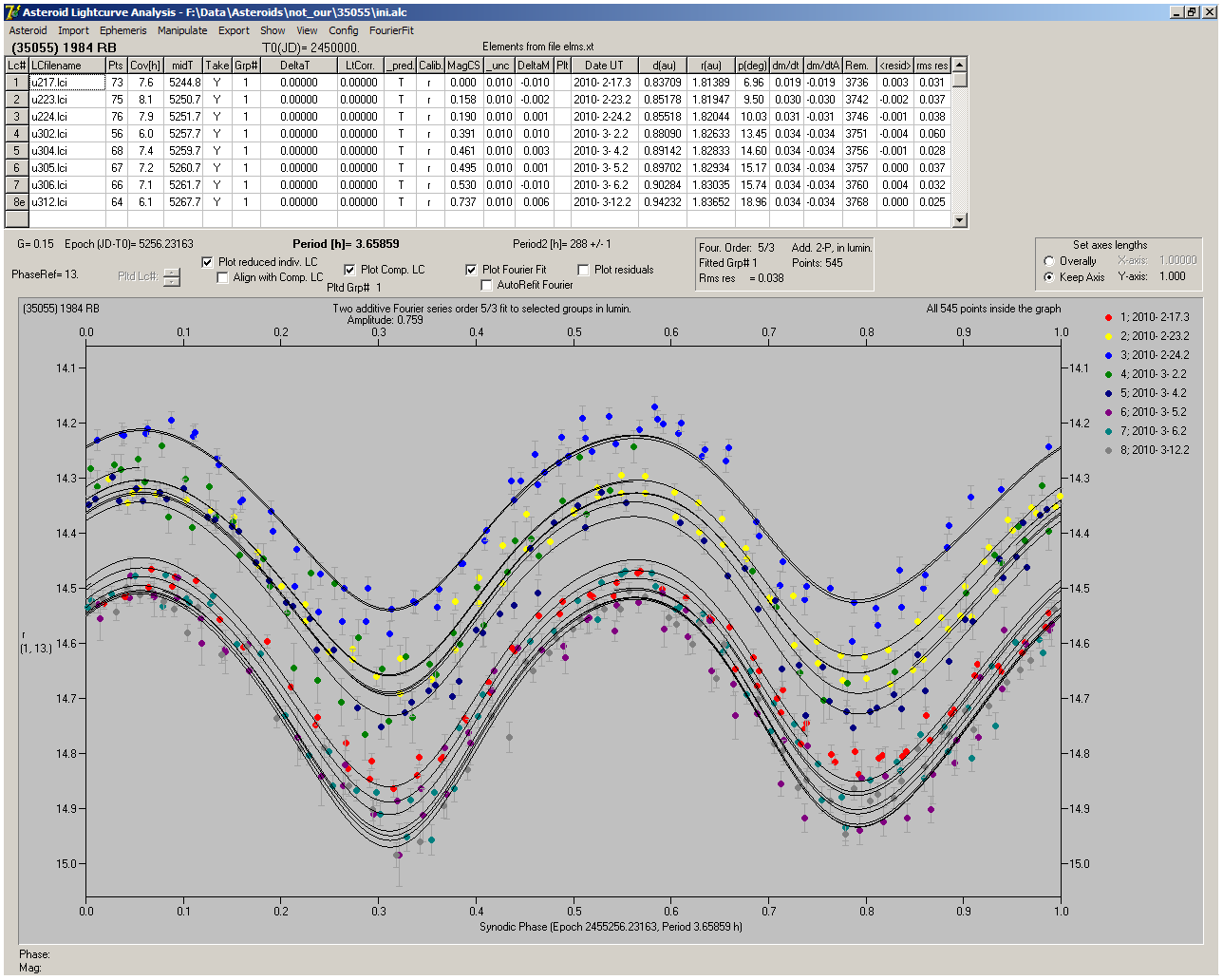The height and width of the screenshot is (980, 1223).
Task: Open the Export menu
Action: pos(234,30)
